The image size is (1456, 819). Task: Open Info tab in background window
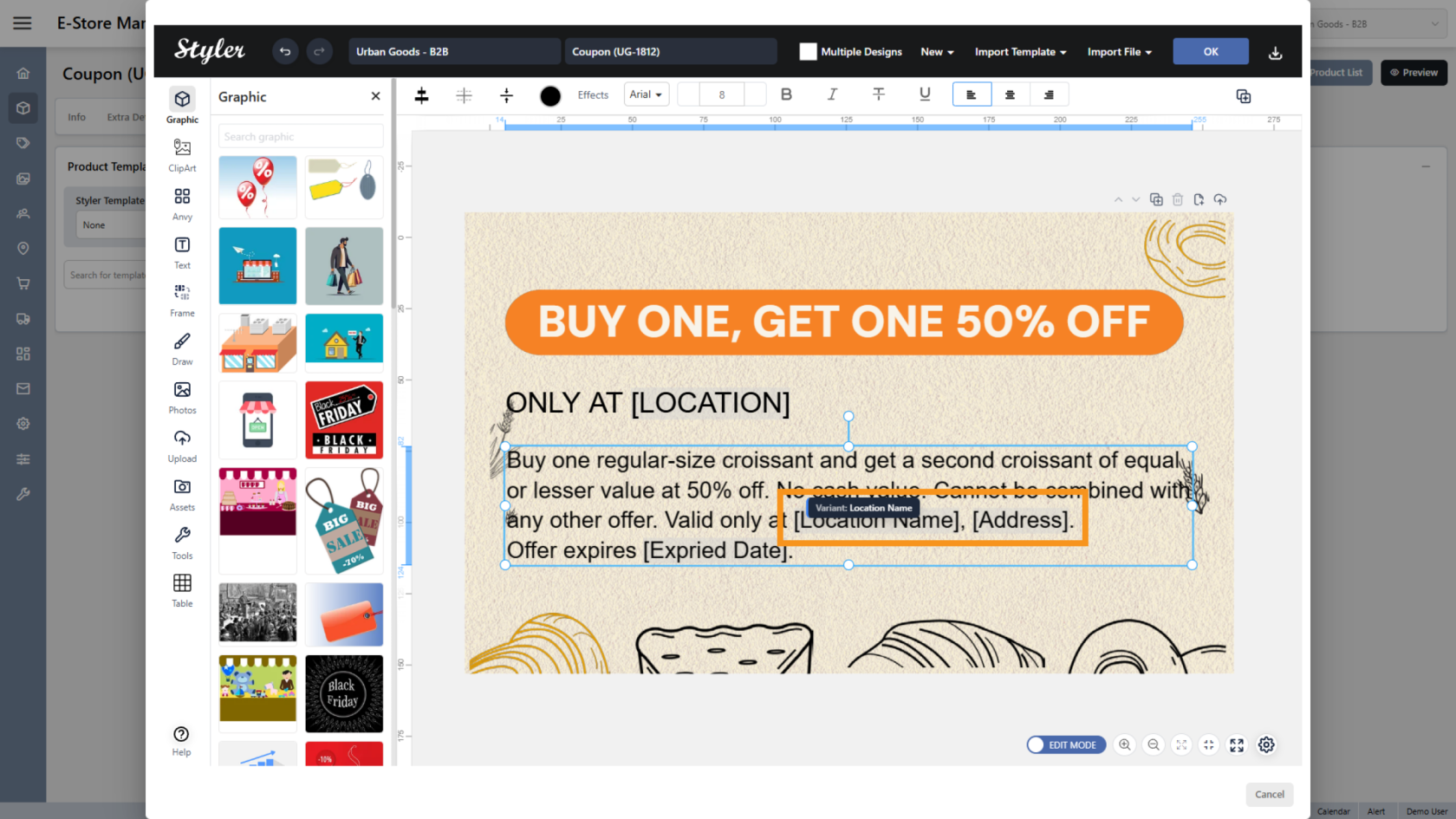tap(77, 117)
